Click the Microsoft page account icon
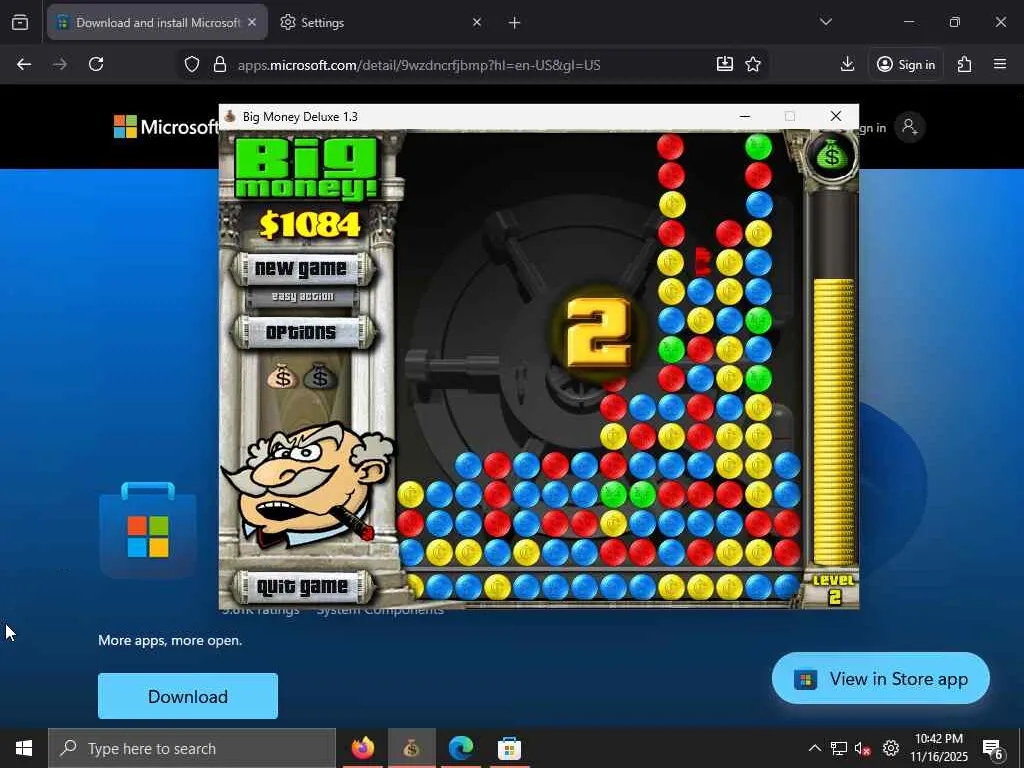Image resolution: width=1024 pixels, height=768 pixels. (x=910, y=127)
